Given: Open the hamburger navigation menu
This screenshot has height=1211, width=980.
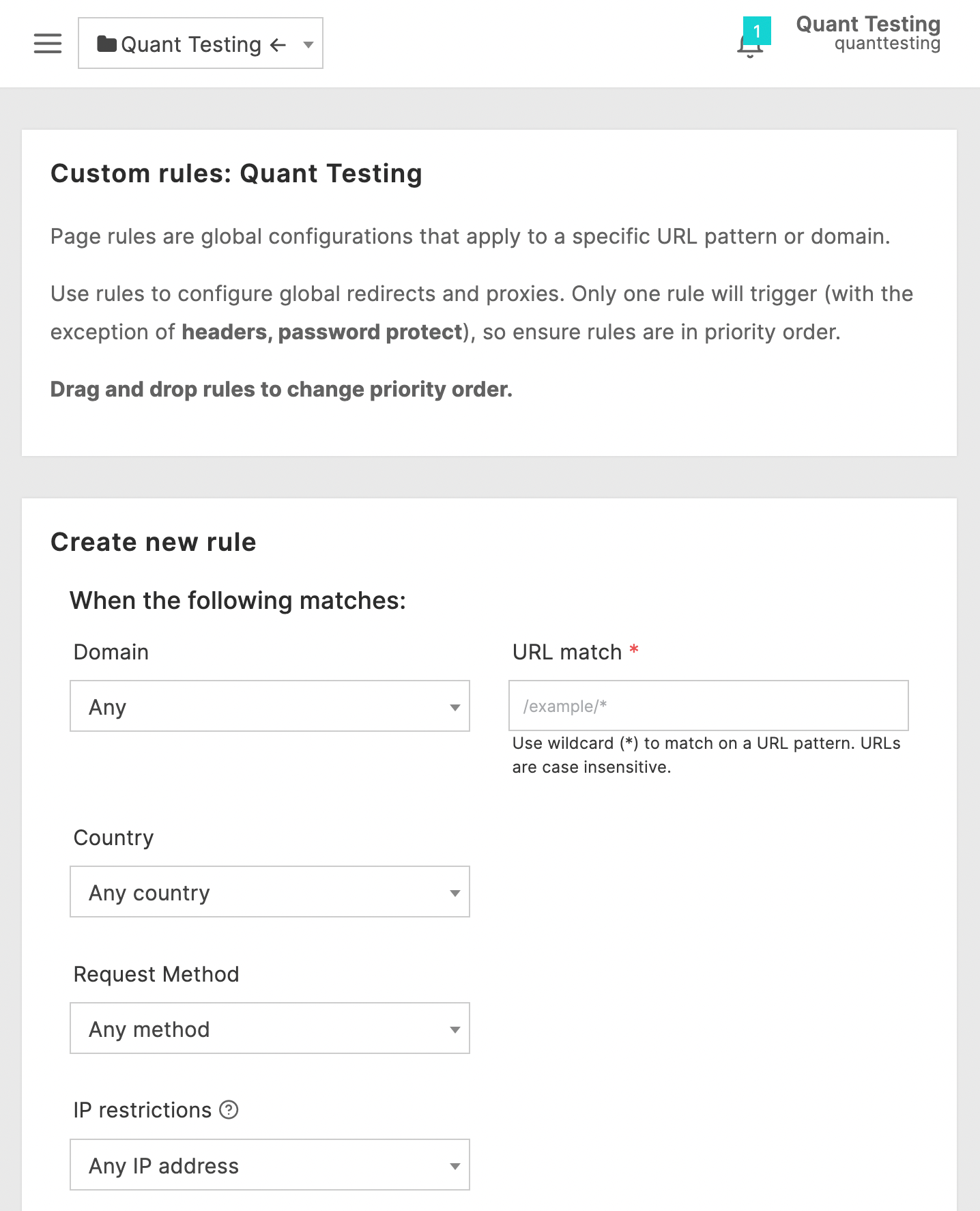Looking at the screenshot, I should 46,44.
